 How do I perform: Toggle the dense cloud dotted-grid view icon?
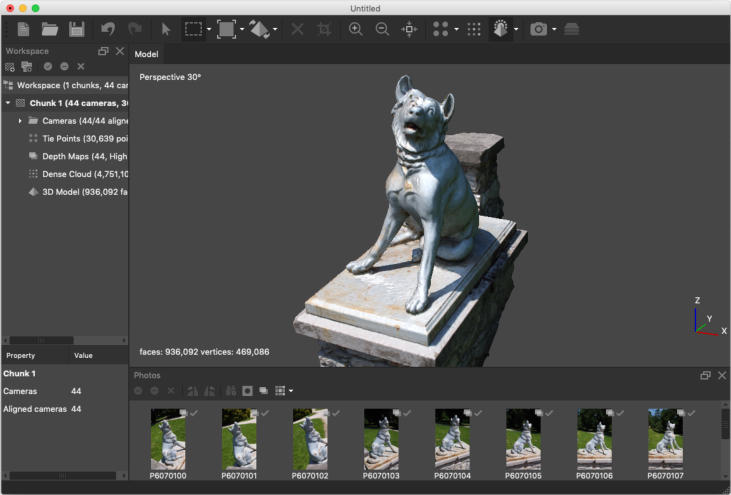click(474, 29)
